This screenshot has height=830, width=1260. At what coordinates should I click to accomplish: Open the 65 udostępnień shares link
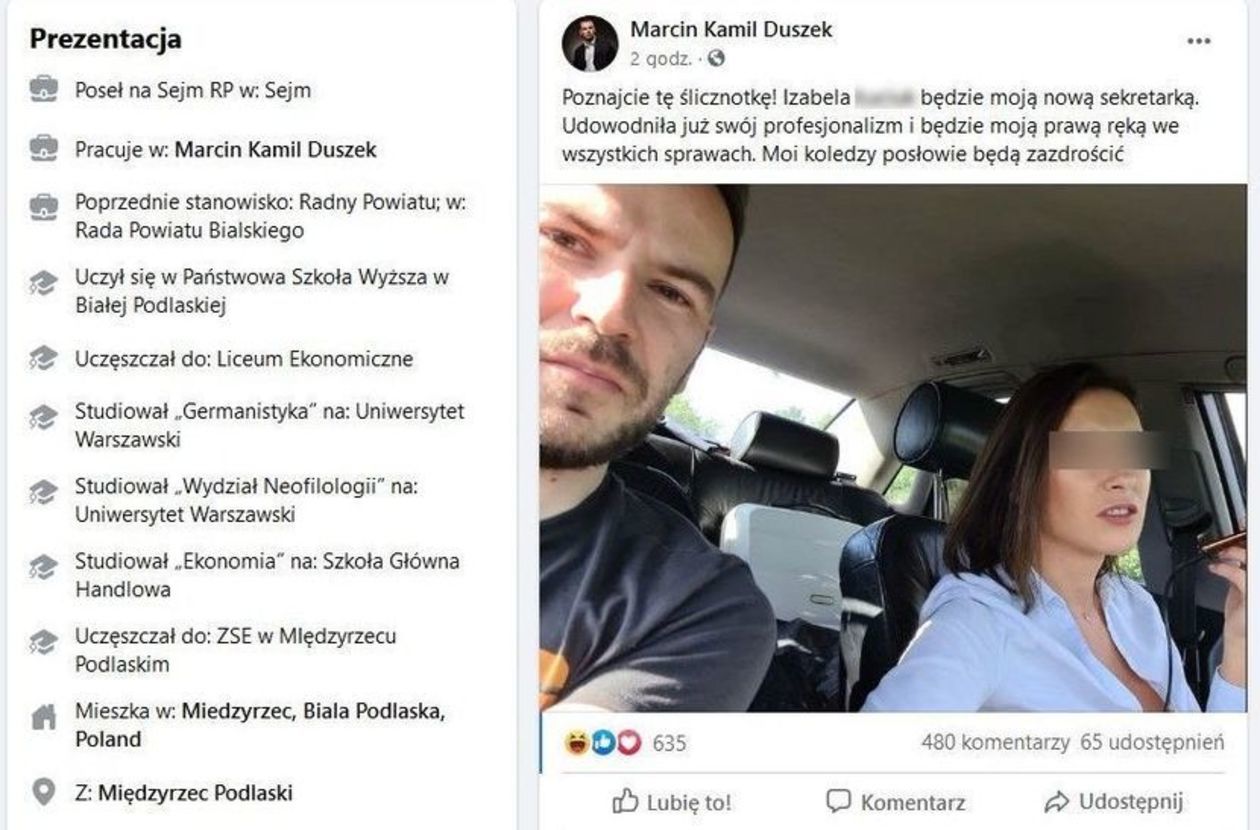pyautogui.click(x=1152, y=743)
